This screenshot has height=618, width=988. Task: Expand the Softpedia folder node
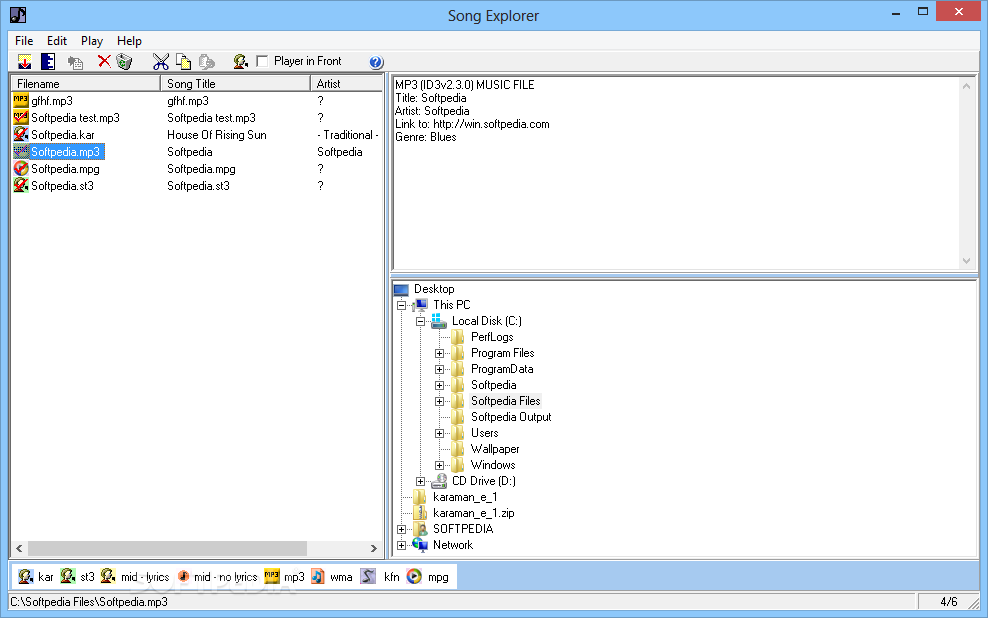439,386
